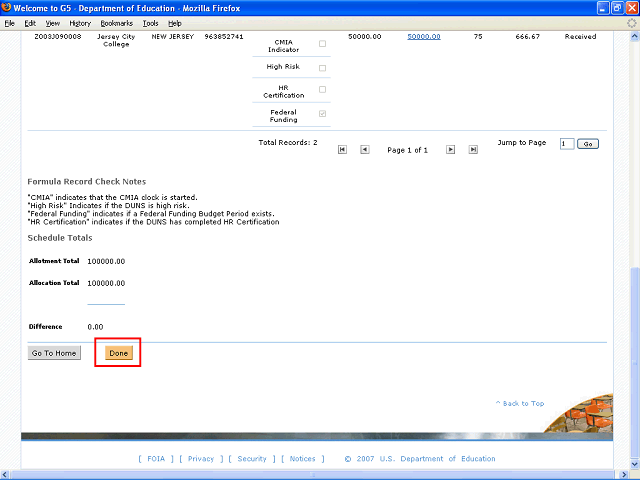Viewport: 640px width, 480px height.
Task: Open the Privacy footer link
Action: [x=201, y=459]
